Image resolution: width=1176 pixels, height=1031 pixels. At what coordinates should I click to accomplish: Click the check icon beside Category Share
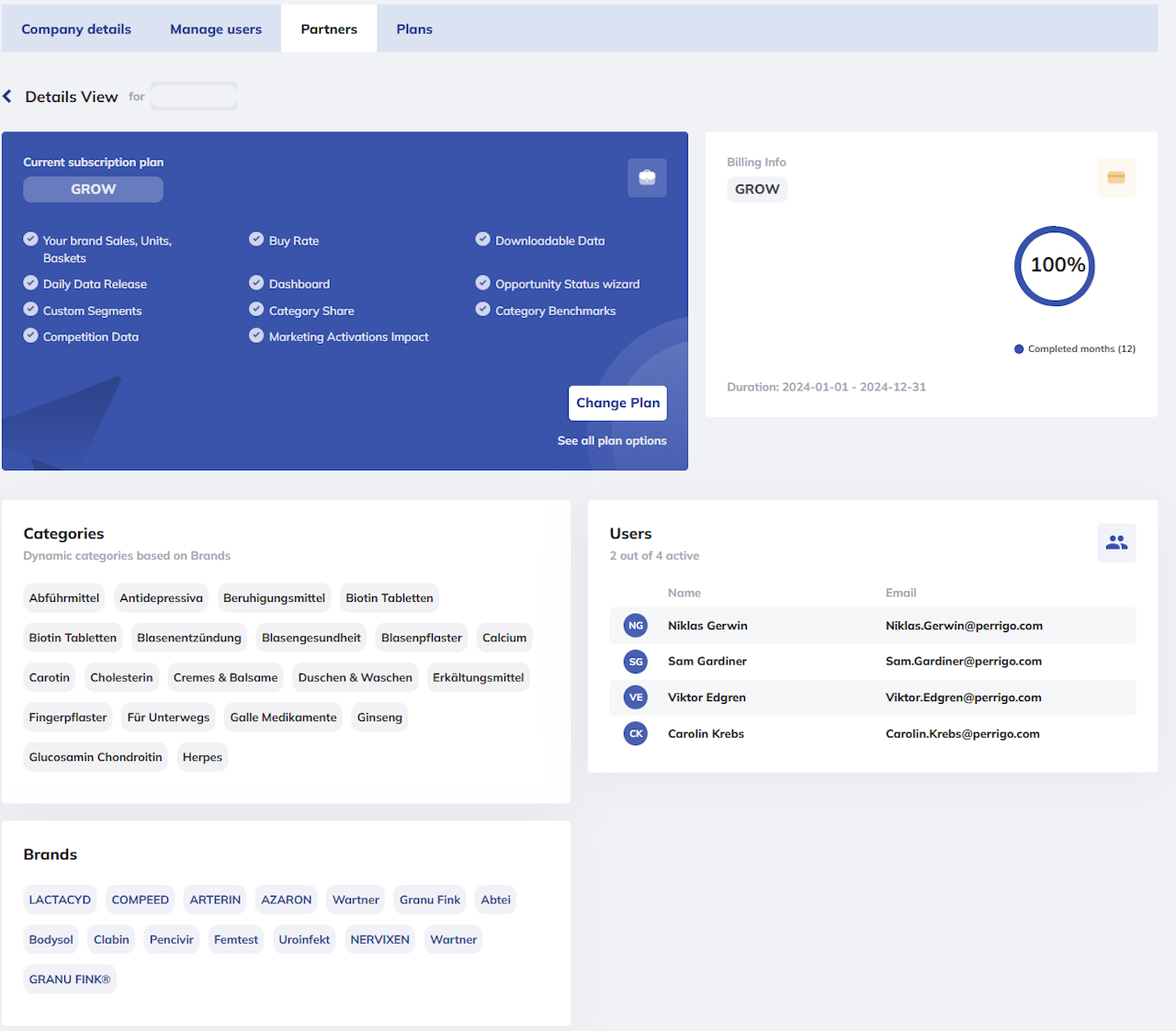point(256,310)
